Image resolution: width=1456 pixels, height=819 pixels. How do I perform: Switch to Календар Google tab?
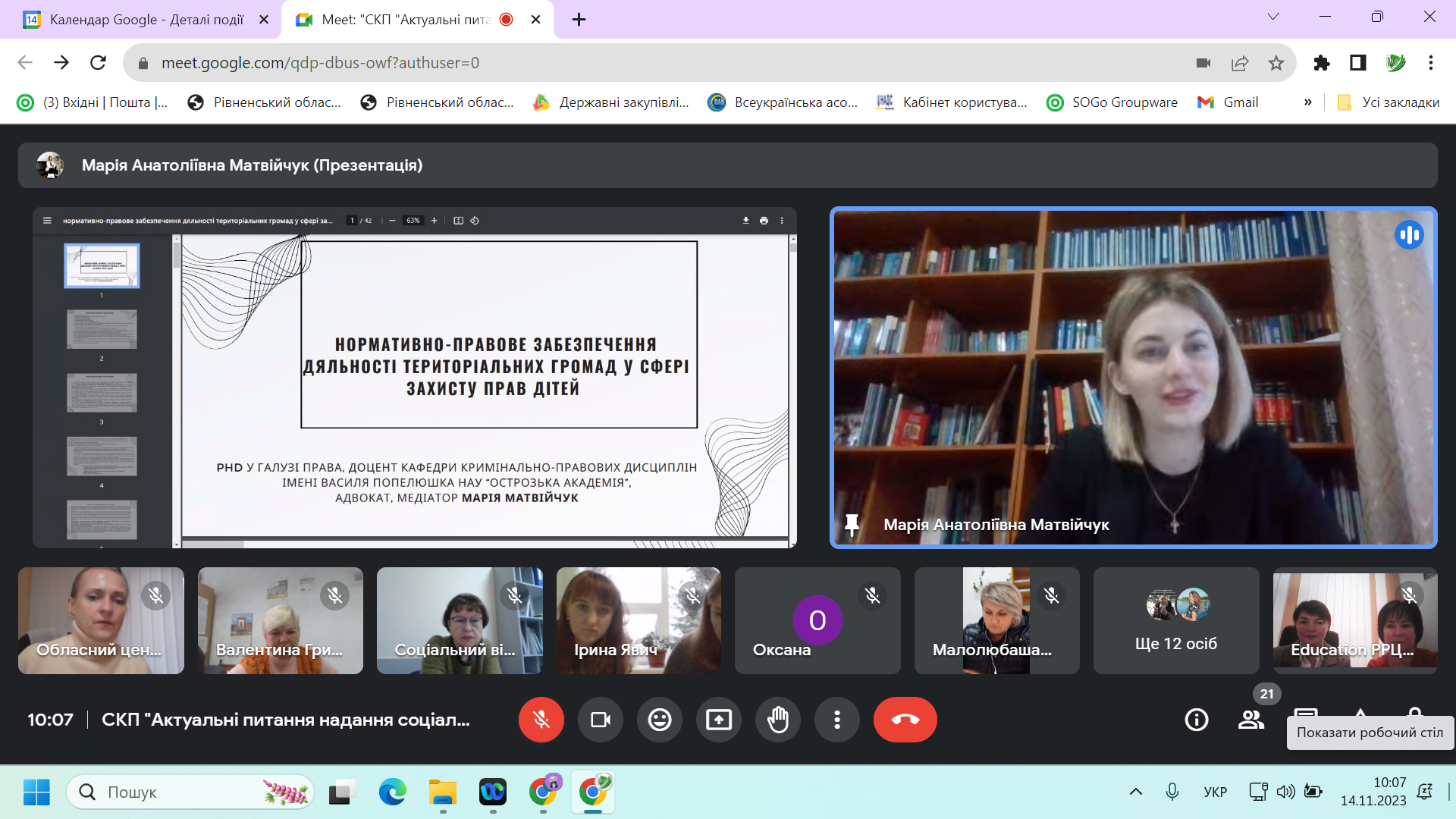[x=146, y=20]
